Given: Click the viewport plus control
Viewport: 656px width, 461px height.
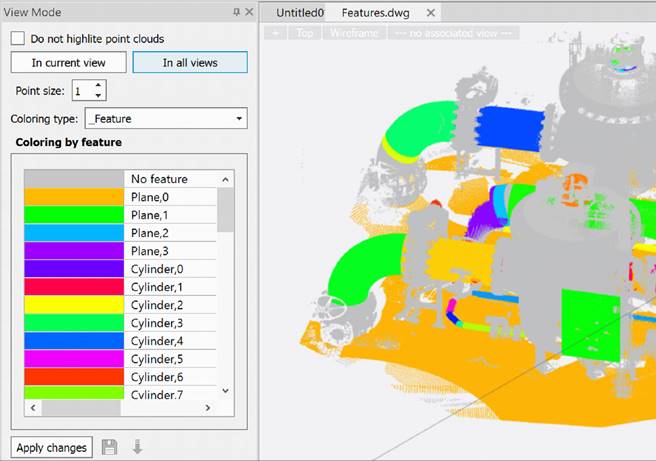Looking at the screenshot, I should (275, 33).
